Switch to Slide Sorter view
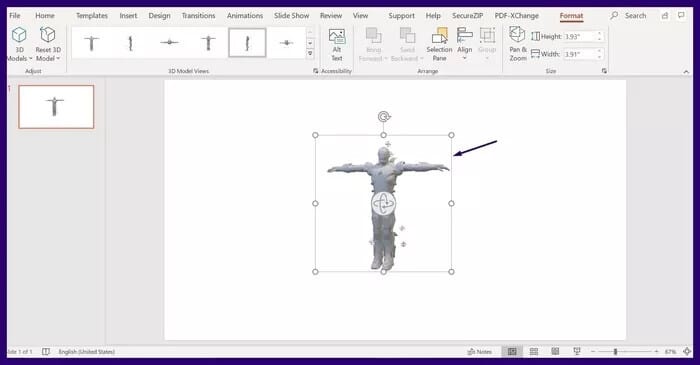 pyautogui.click(x=533, y=352)
